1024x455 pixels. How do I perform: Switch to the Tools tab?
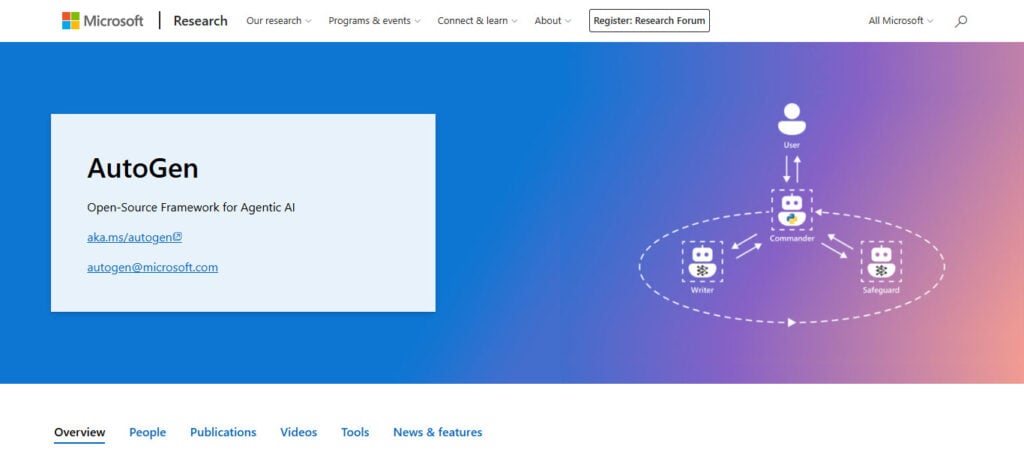[355, 432]
